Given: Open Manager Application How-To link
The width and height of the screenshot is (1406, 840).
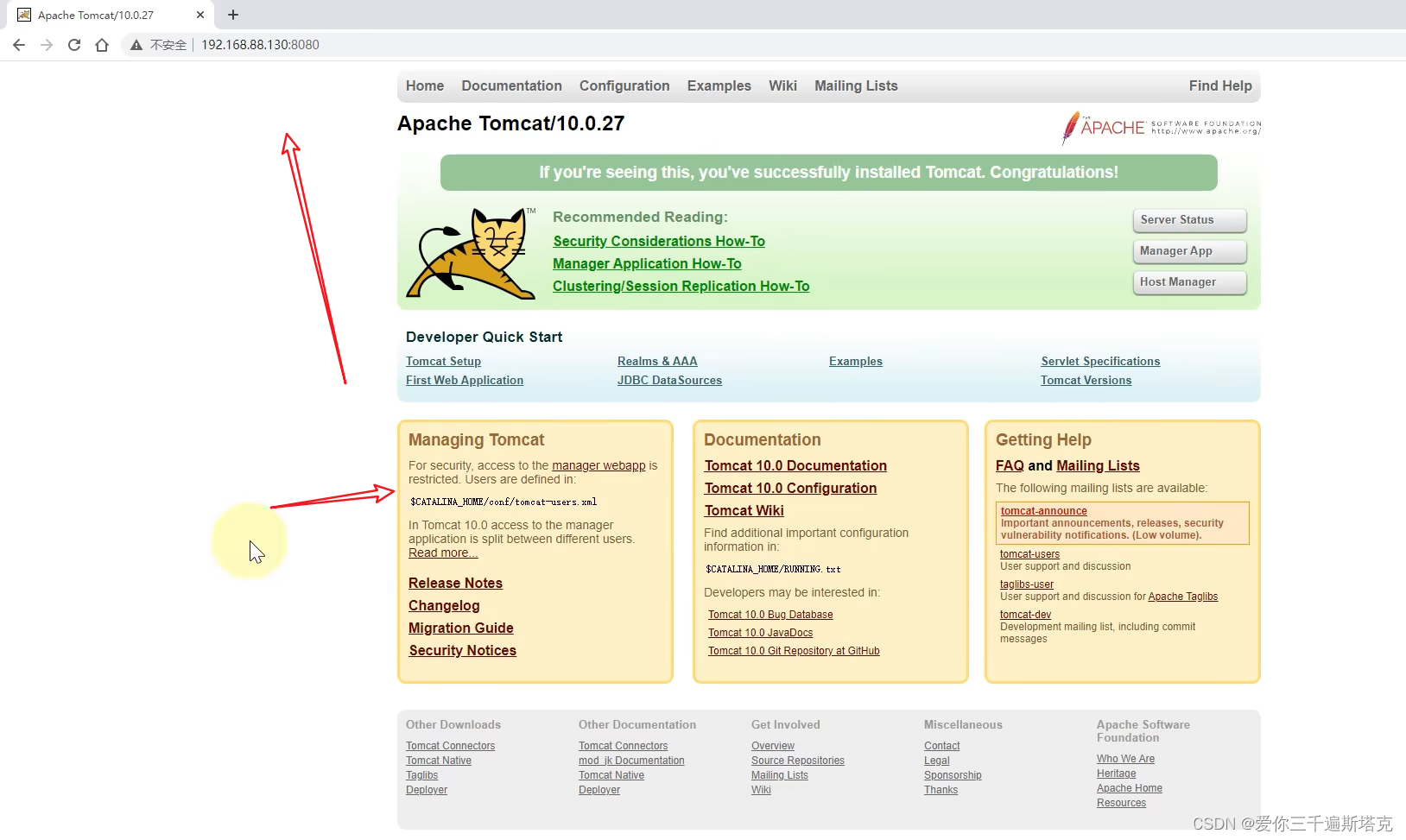Looking at the screenshot, I should click(x=647, y=264).
